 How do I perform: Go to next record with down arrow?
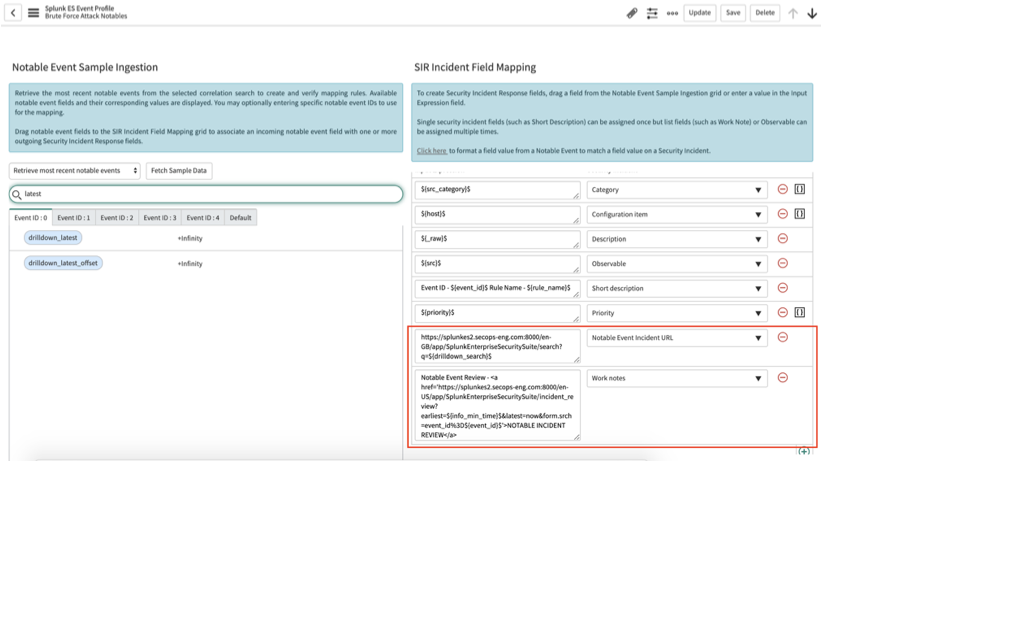click(x=812, y=13)
